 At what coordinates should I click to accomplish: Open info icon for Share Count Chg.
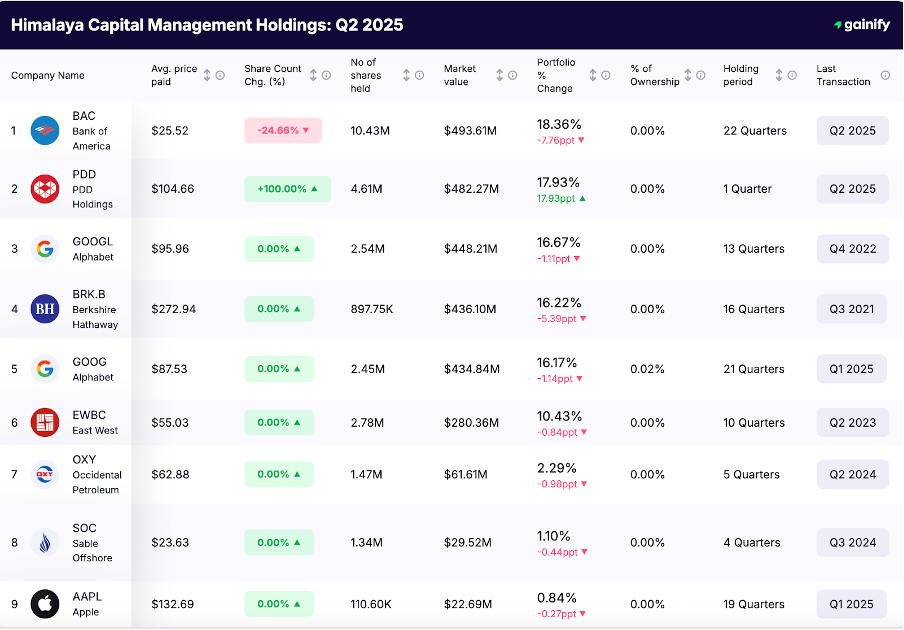[x=326, y=75]
